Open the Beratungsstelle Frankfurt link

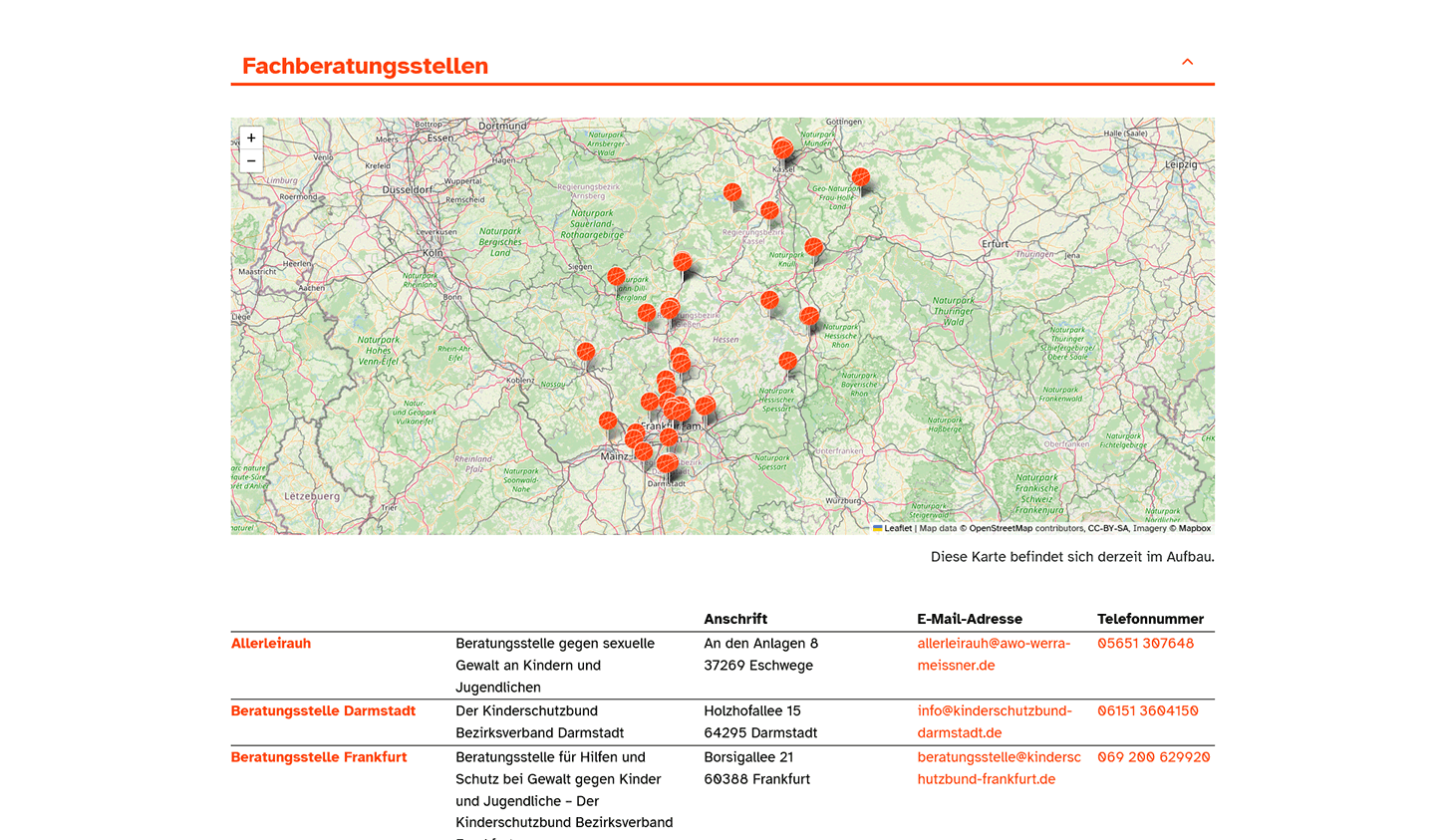pyautogui.click(x=319, y=757)
